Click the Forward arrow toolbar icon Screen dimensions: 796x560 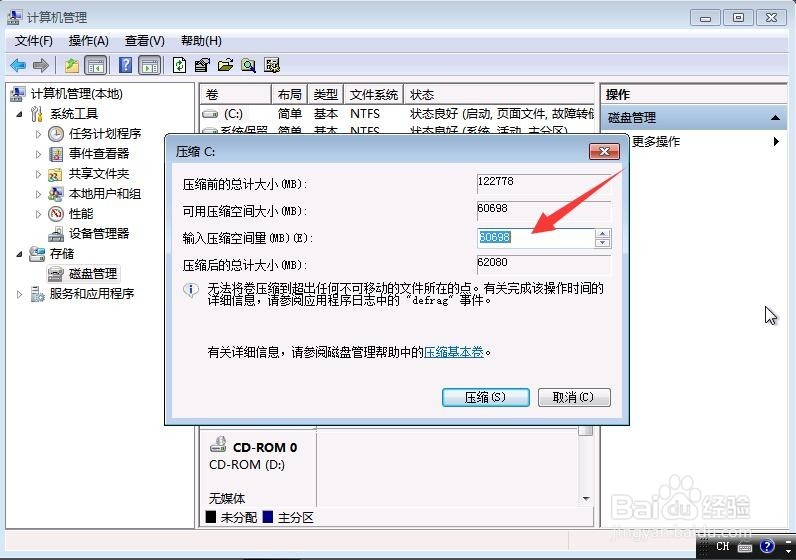click(41, 65)
